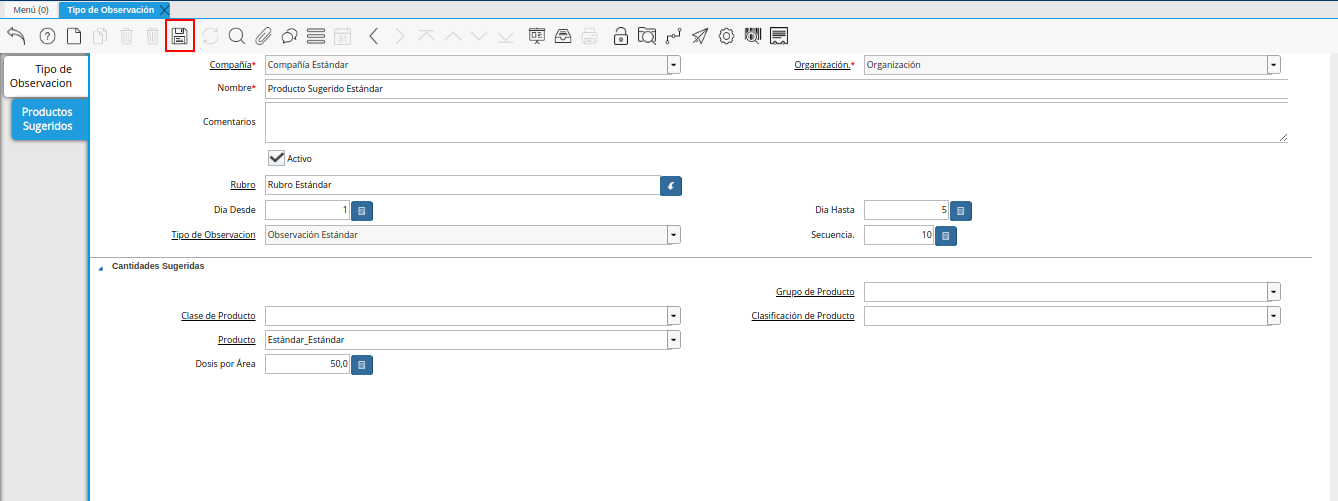Open the magnifier Find record icon

(237, 37)
